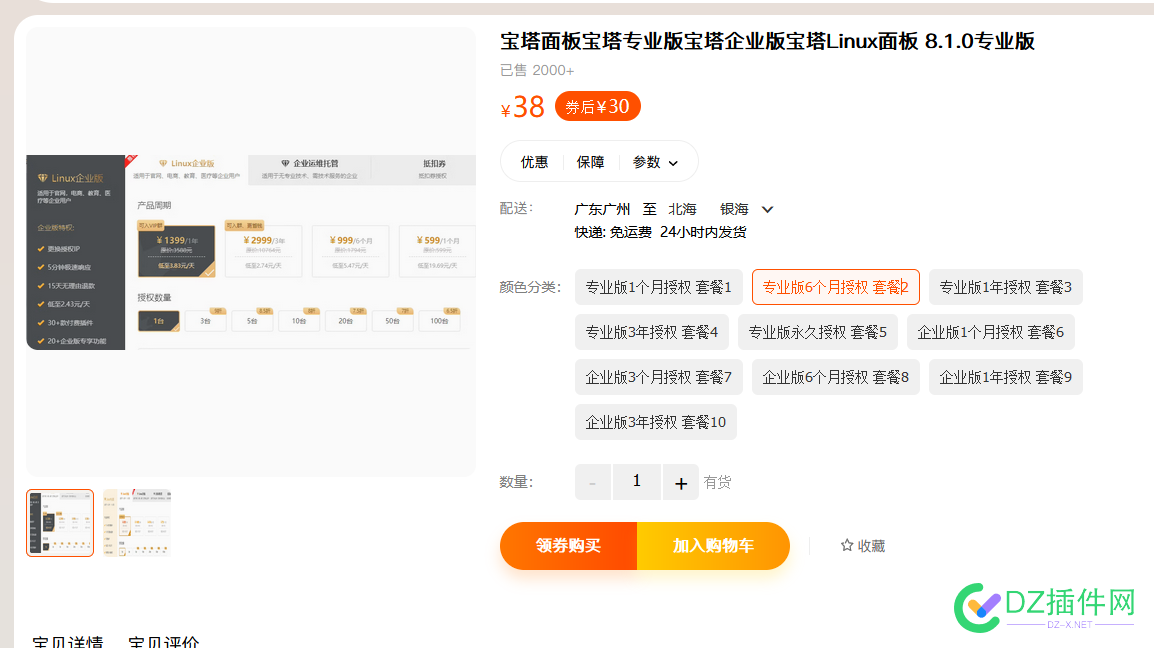Select 专业版6个月授权 套餐2 option
The width and height of the screenshot is (1154, 648).
tap(835, 287)
